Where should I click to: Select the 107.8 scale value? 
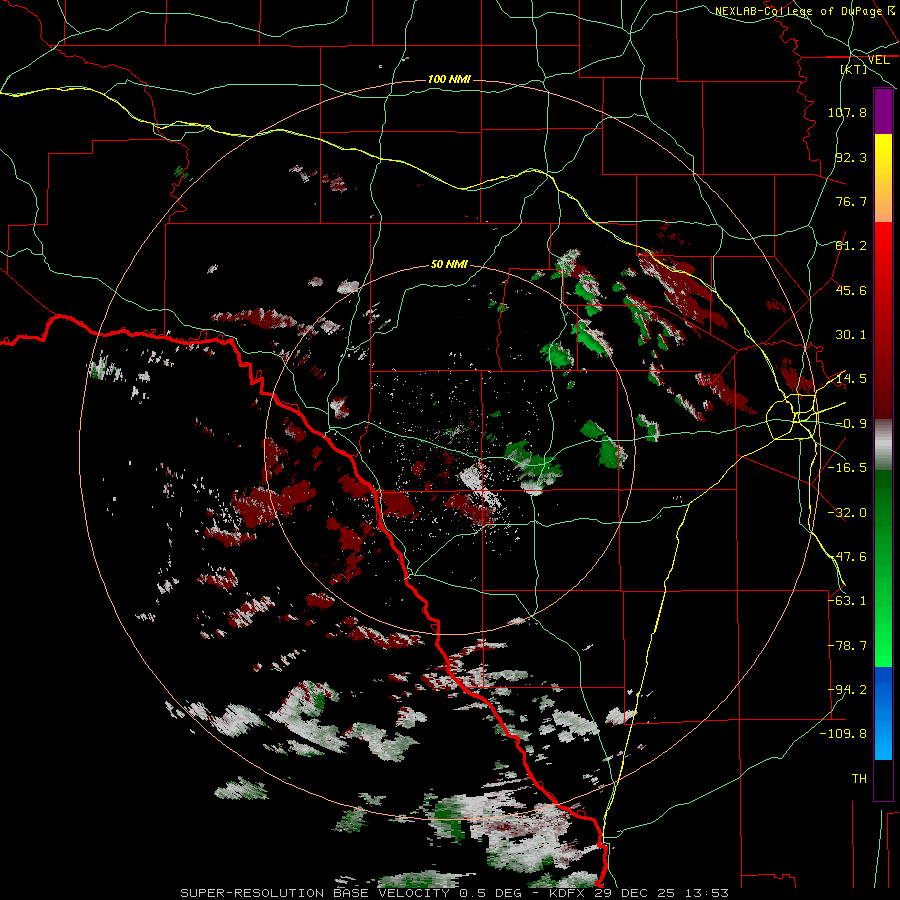[847, 112]
